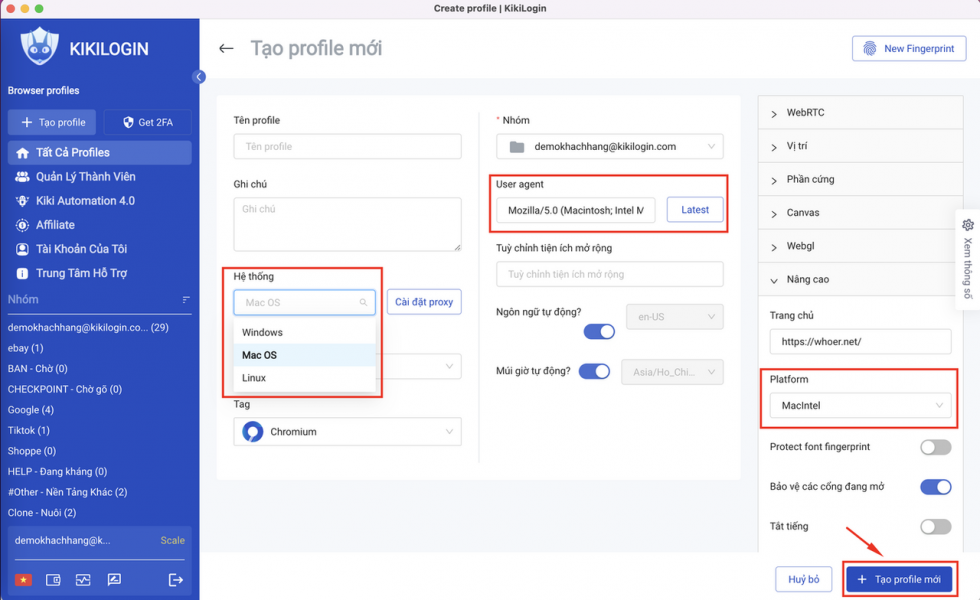
Task: Click the Scale plan label
Action: pyautogui.click(x=172, y=541)
